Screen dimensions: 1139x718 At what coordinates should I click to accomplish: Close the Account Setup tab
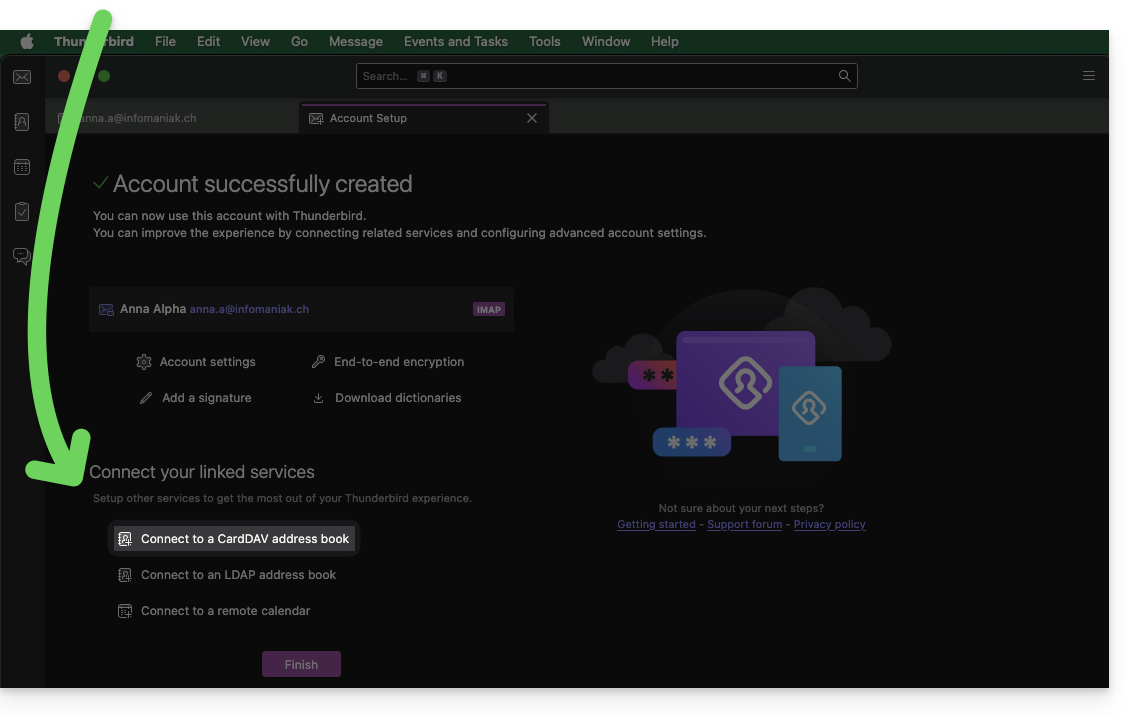pos(532,118)
